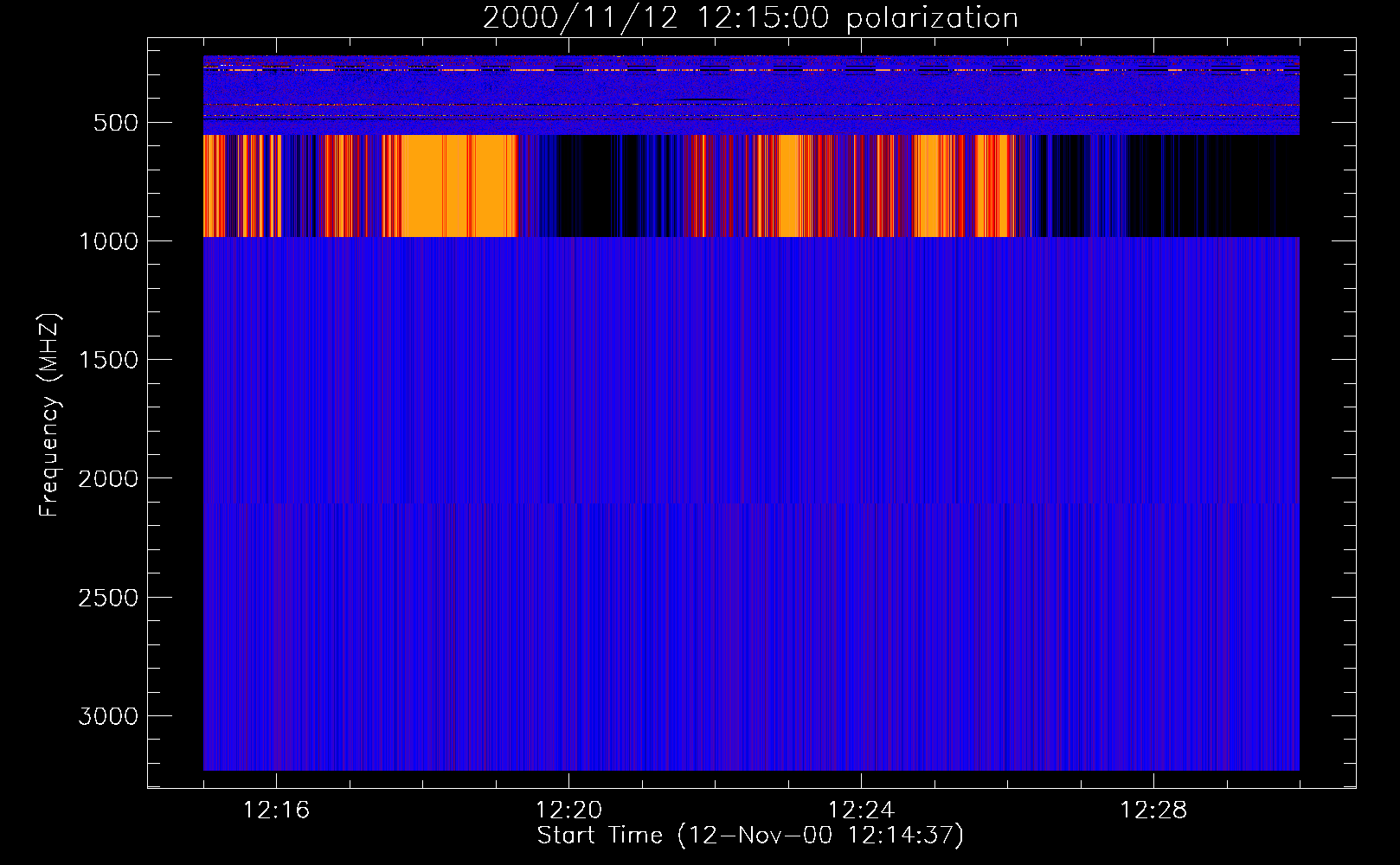Click the 12:20 time tick label
This screenshot has height=865, width=1400.
click(x=569, y=811)
